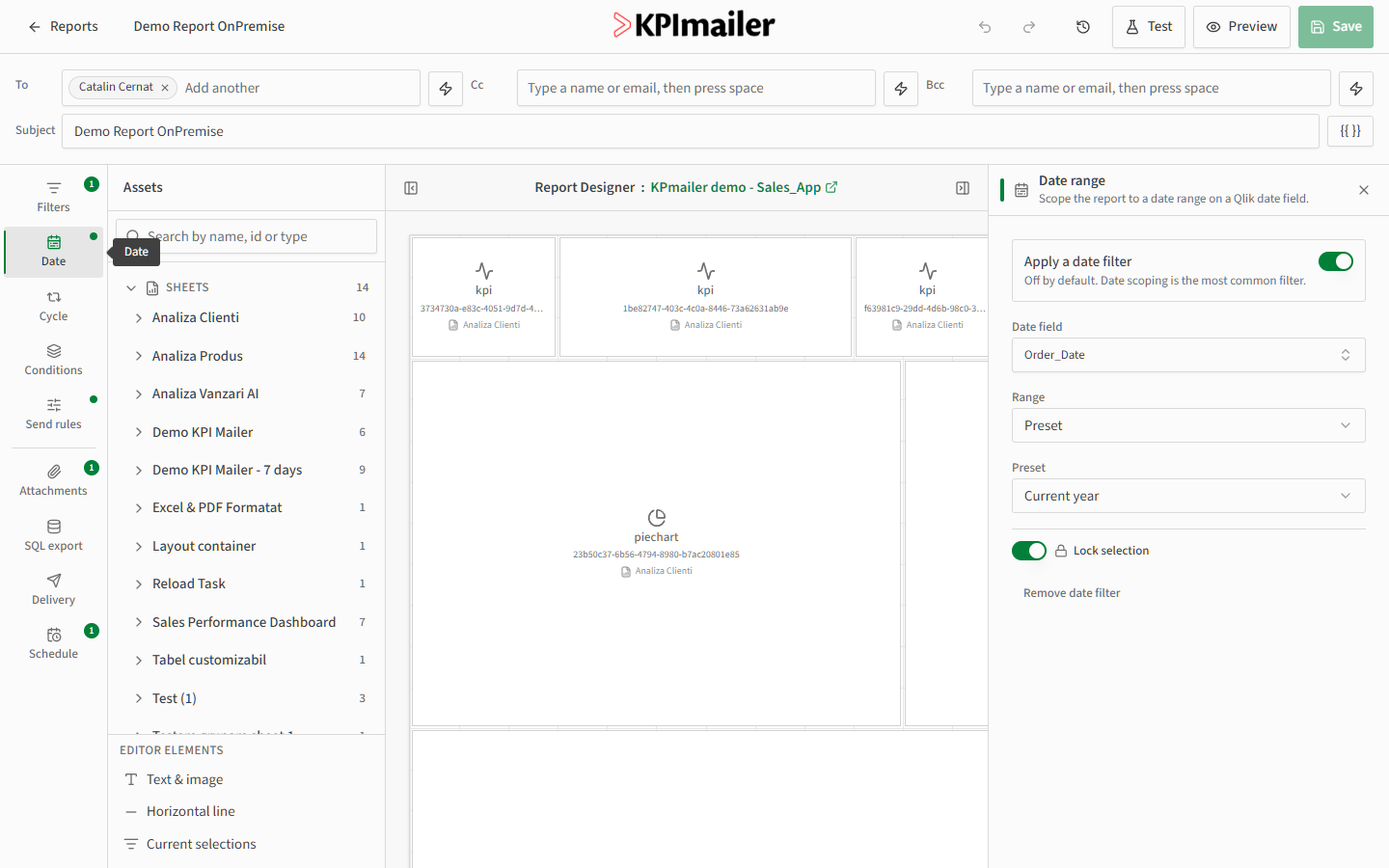Click the undo arrow icon

tap(985, 27)
